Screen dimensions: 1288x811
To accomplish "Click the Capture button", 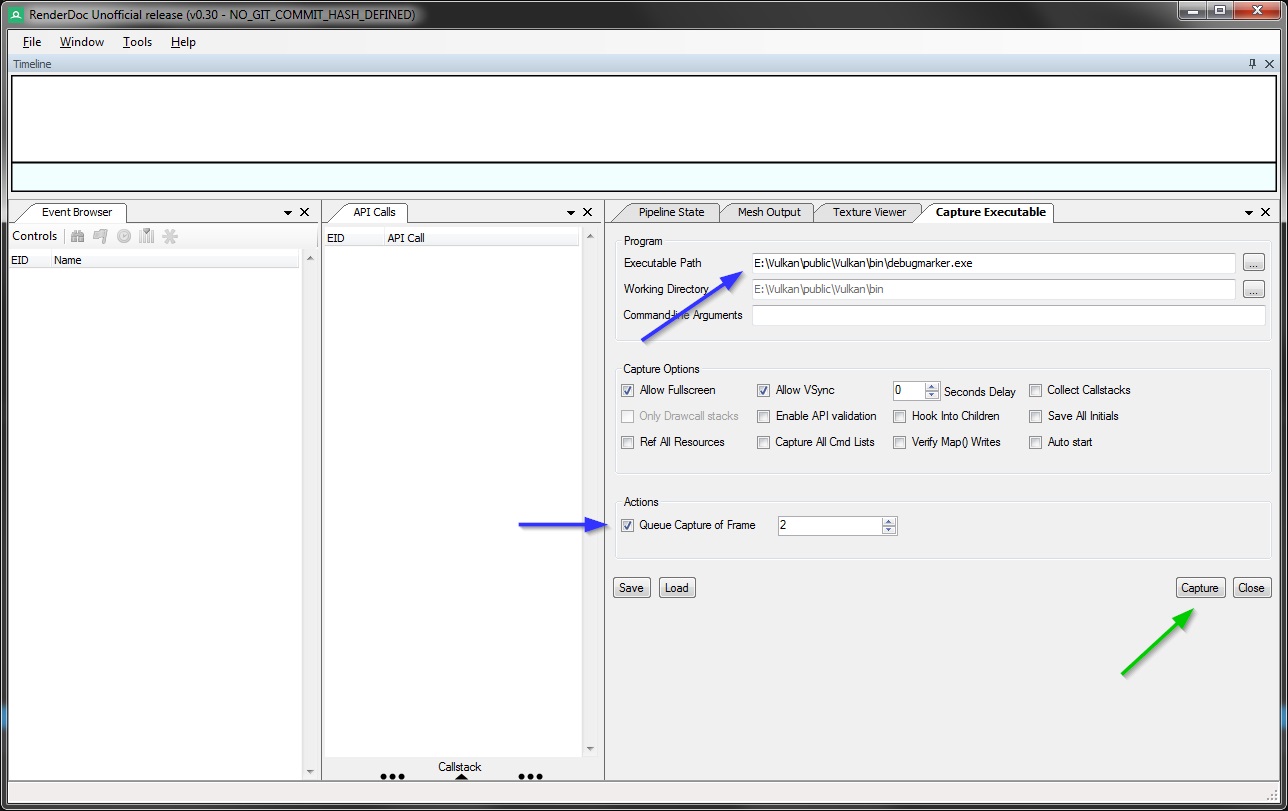I will point(1200,588).
